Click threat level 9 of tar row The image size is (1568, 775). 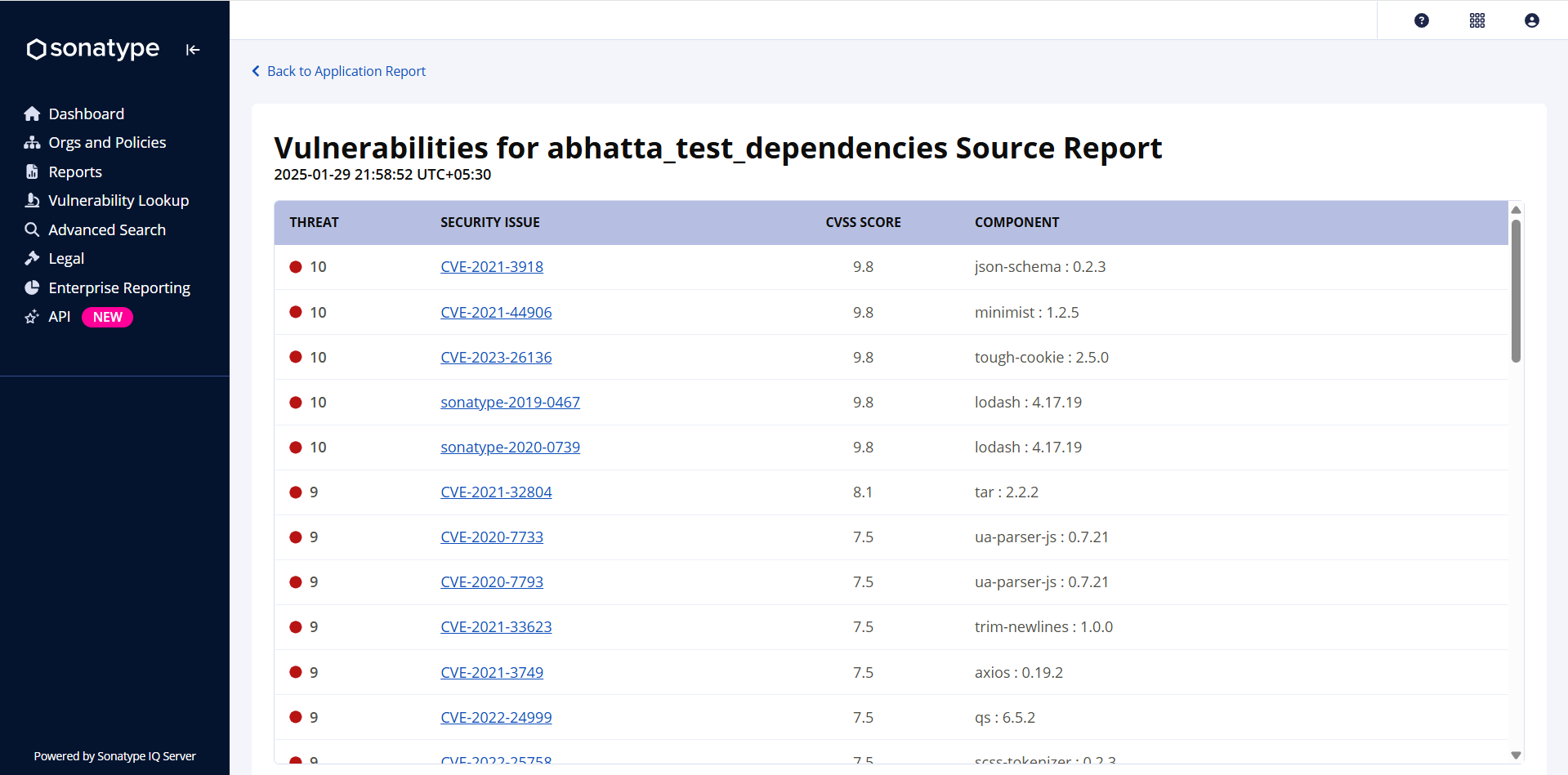click(x=314, y=492)
